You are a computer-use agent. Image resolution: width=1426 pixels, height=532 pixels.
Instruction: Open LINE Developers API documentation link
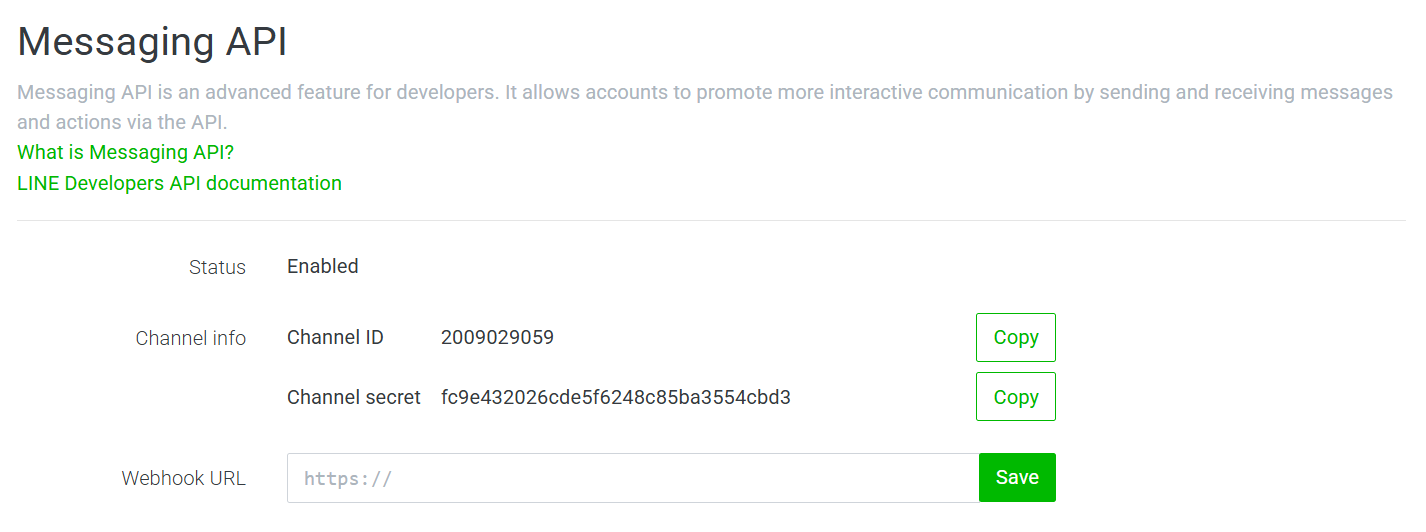click(x=179, y=183)
